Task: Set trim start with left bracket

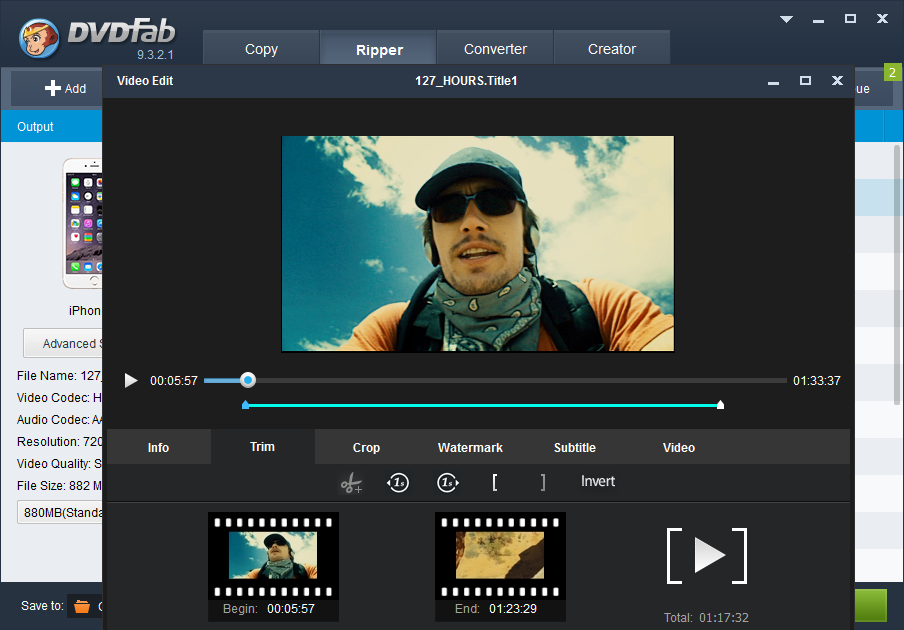Action: [x=495, y=482]
